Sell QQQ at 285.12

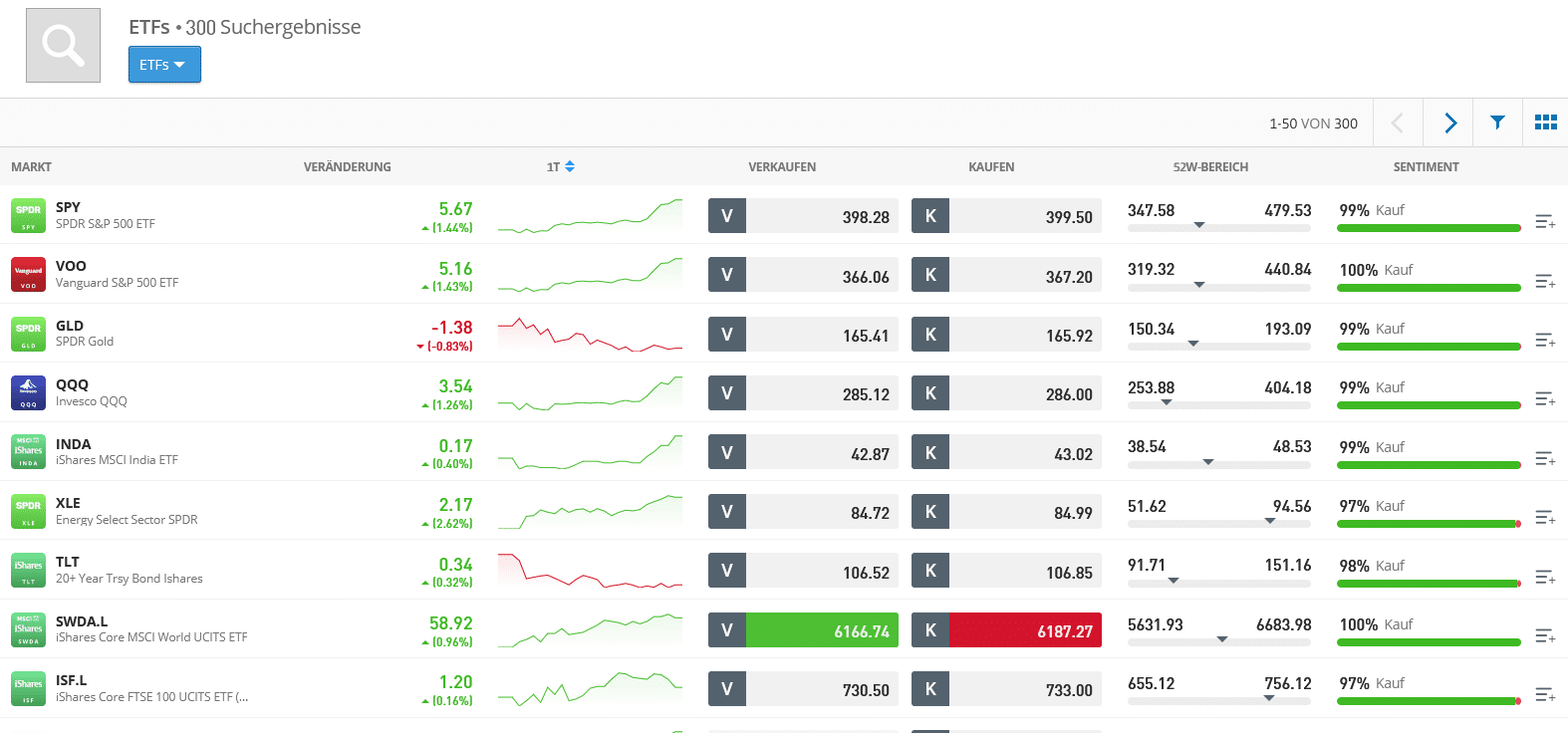(x=803, y=393)
